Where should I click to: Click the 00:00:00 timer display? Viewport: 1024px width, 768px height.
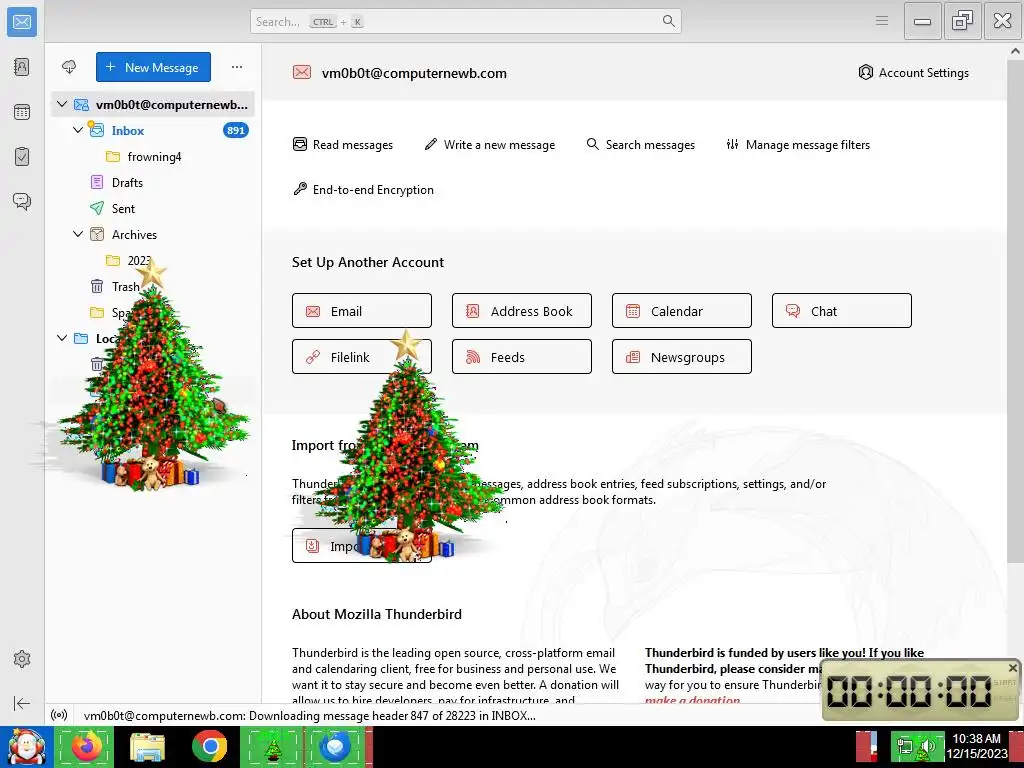909,690
